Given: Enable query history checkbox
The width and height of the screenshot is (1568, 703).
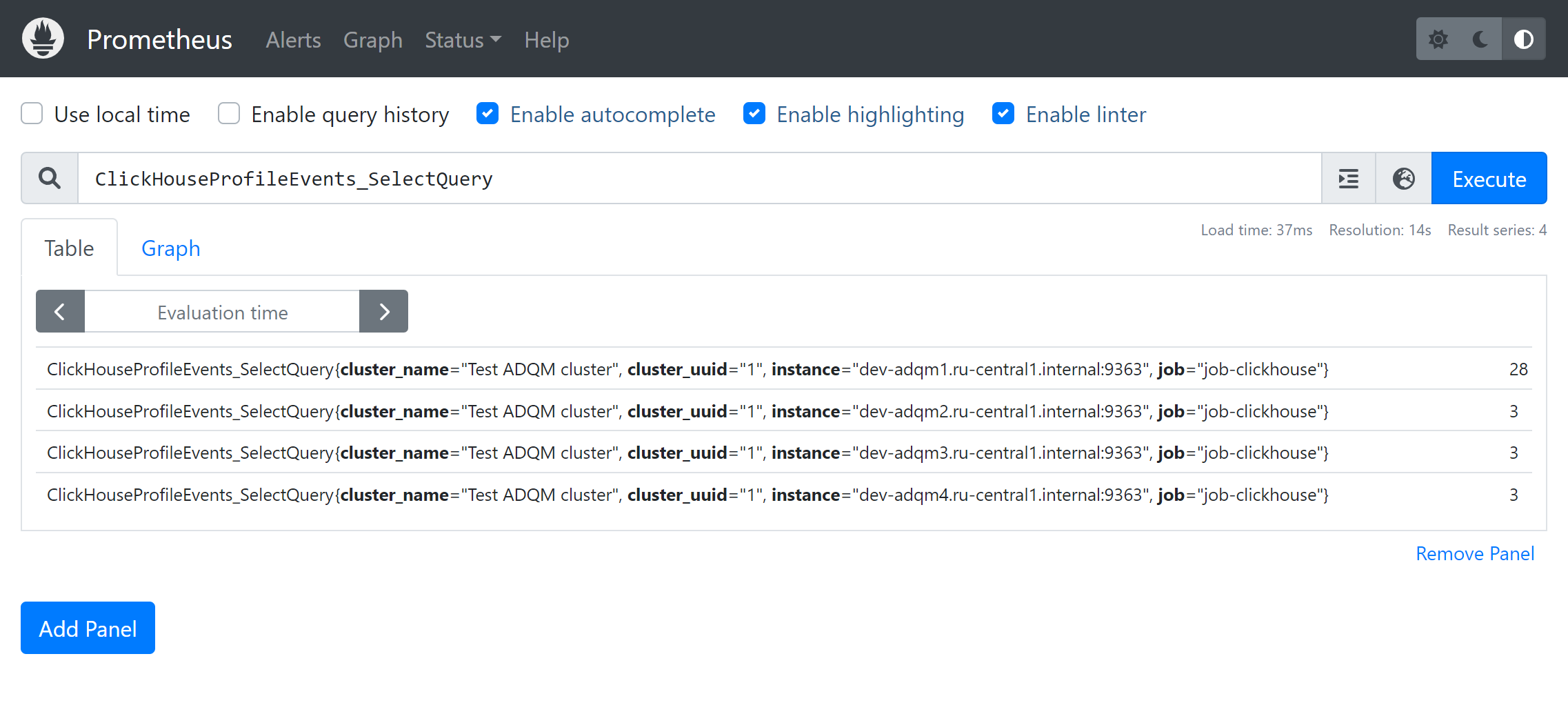Looking at the screenshot, I should click(x=229, y=114).
